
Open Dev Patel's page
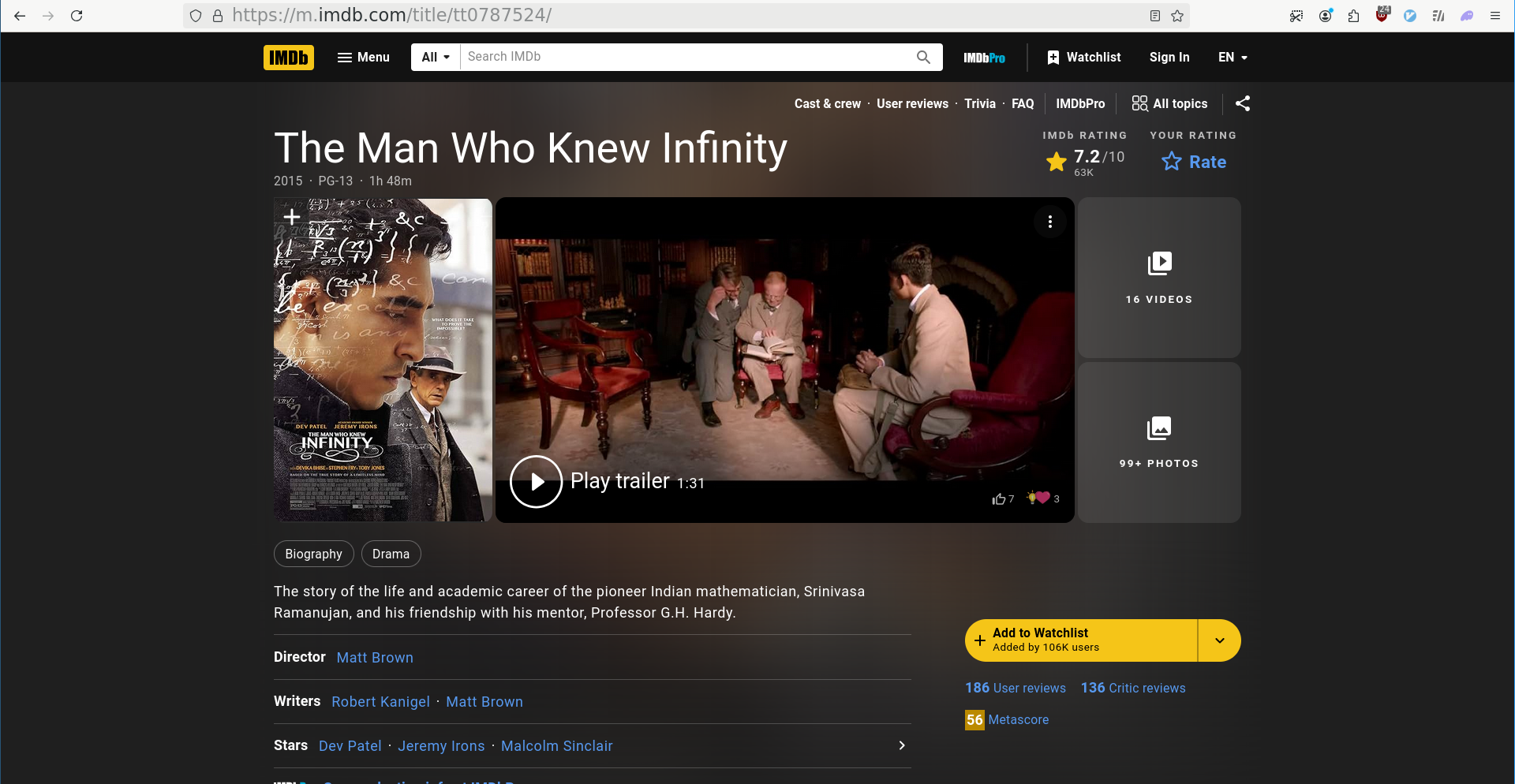[350, 746]
